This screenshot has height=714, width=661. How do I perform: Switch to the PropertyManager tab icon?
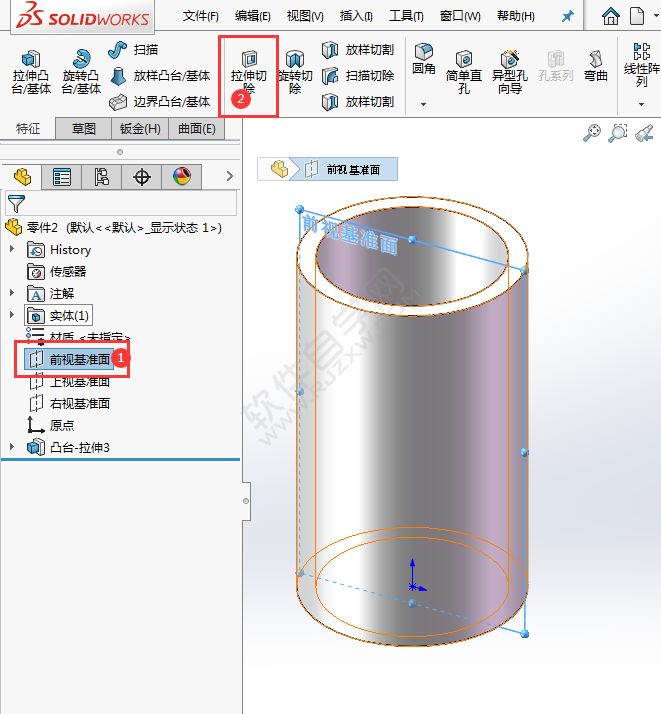(61, 177)
